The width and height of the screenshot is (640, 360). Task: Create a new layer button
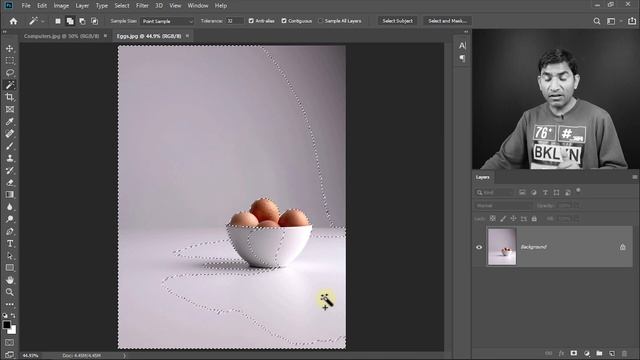coord(612,353)
